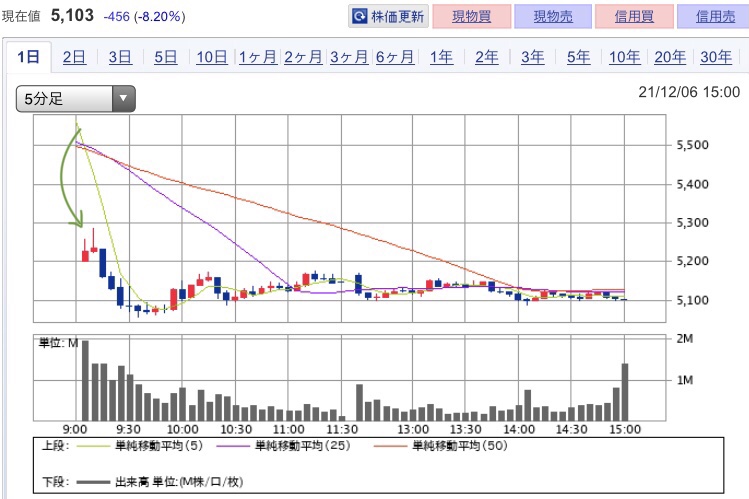Switch to the 3ヶ月 chart tab

[349, 57]
